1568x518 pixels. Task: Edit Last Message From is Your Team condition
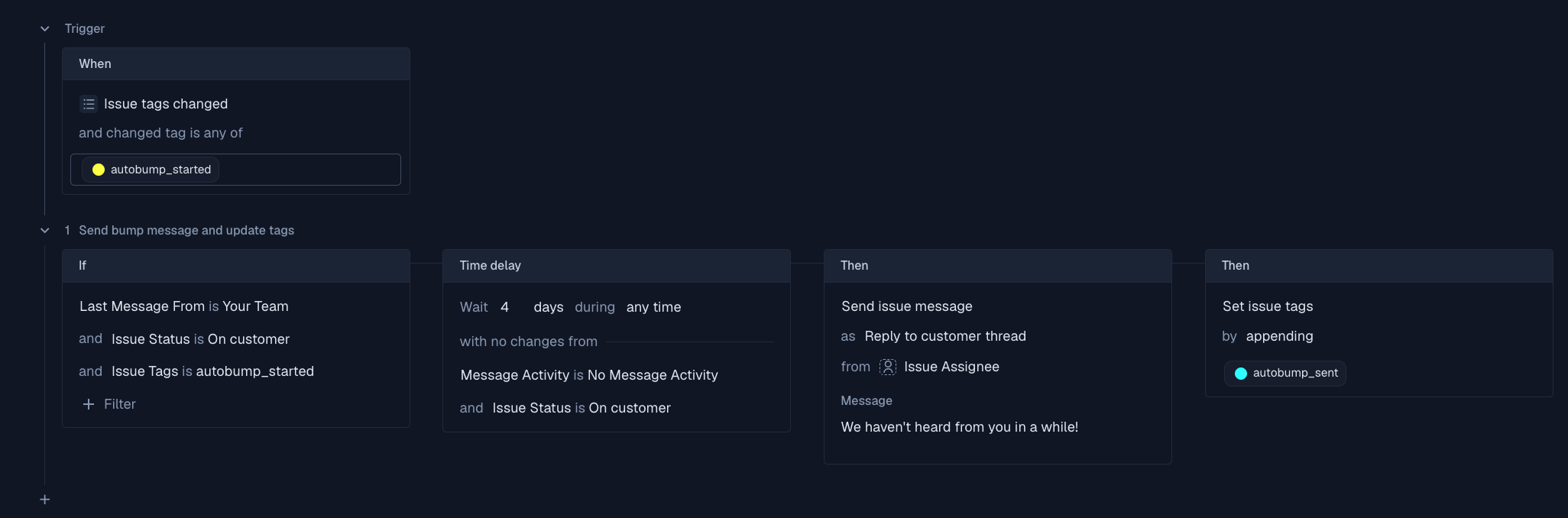pyautogui.click(x=184, y=306)
